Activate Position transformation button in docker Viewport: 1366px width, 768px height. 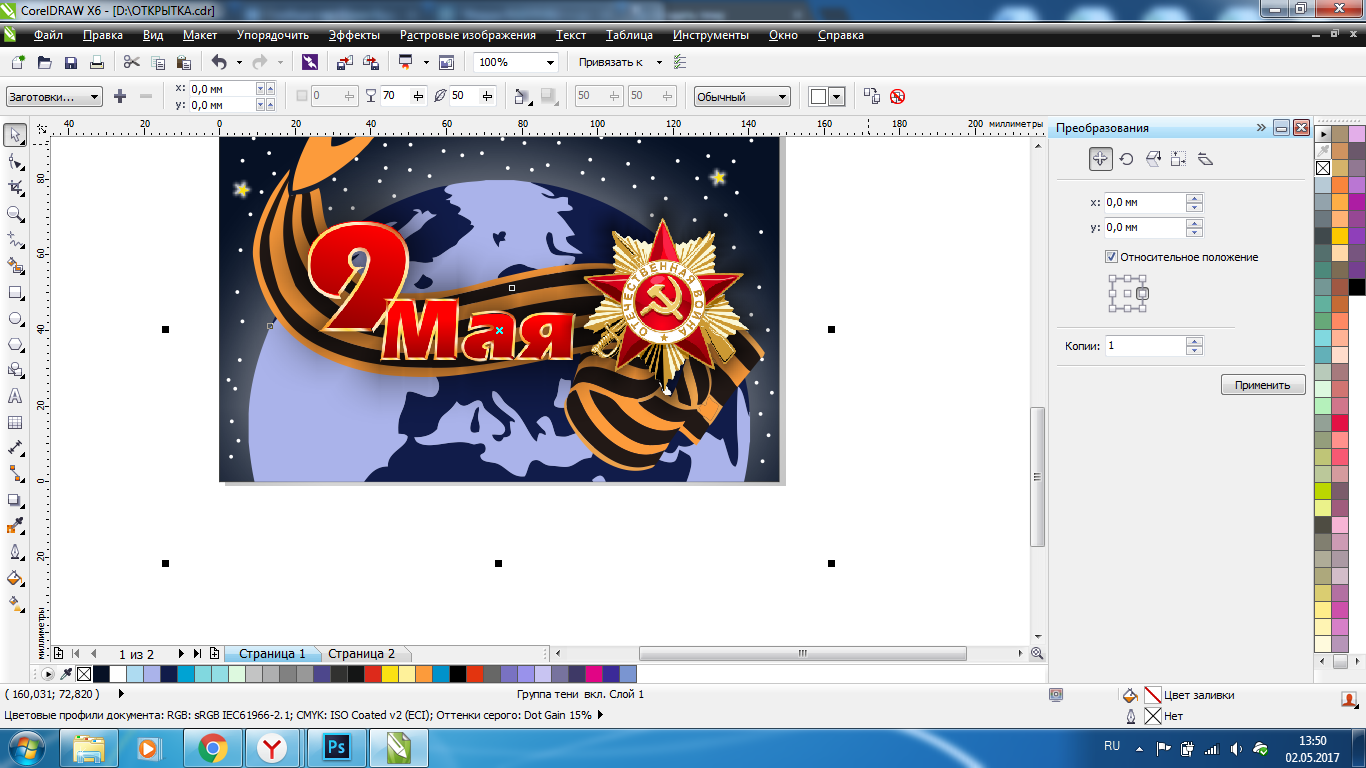pyautogui.click(x=1100, y=159)
